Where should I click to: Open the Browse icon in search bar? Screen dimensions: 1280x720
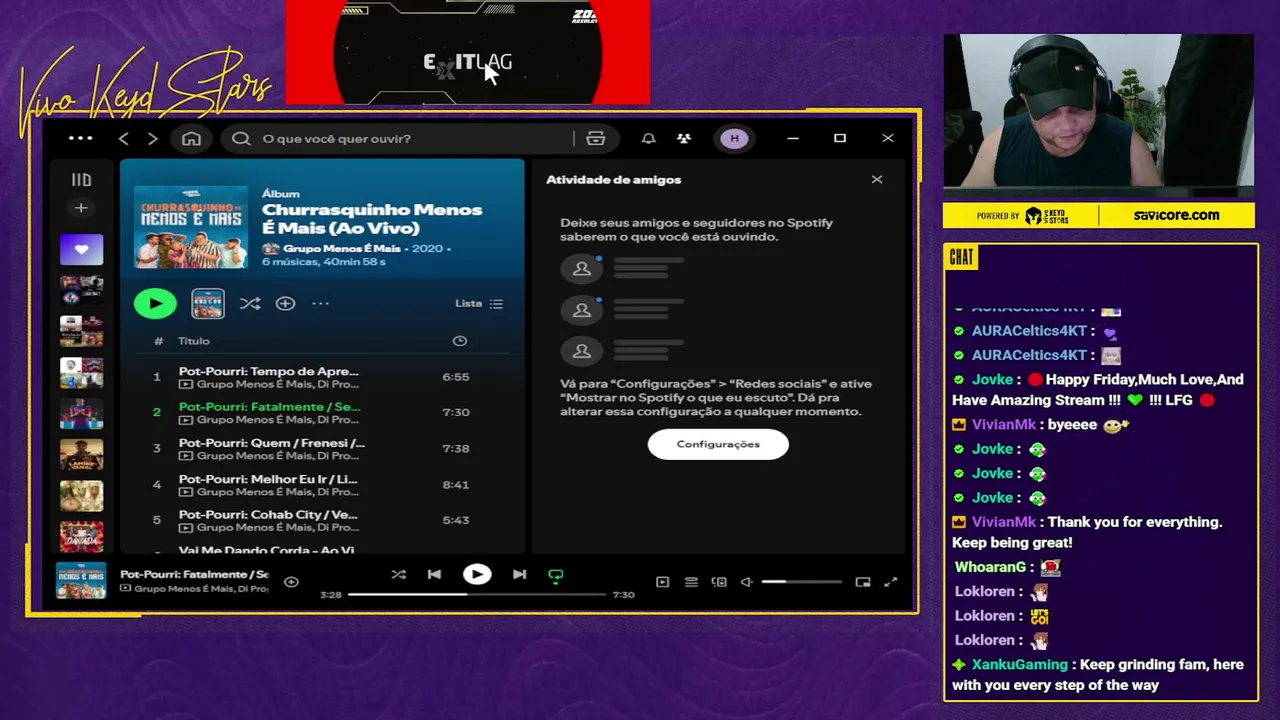click(x=595, y=138)
